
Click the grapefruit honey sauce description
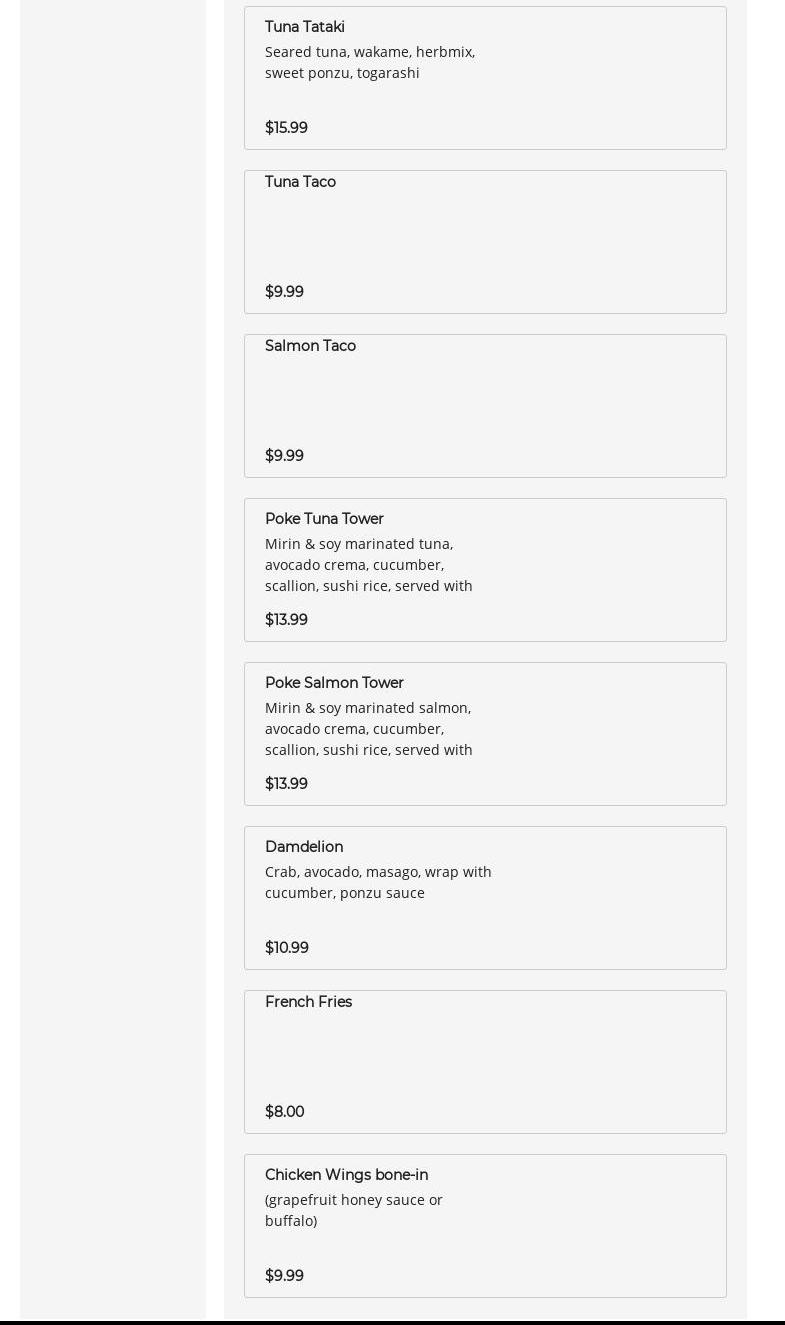tap(353, 1210)
